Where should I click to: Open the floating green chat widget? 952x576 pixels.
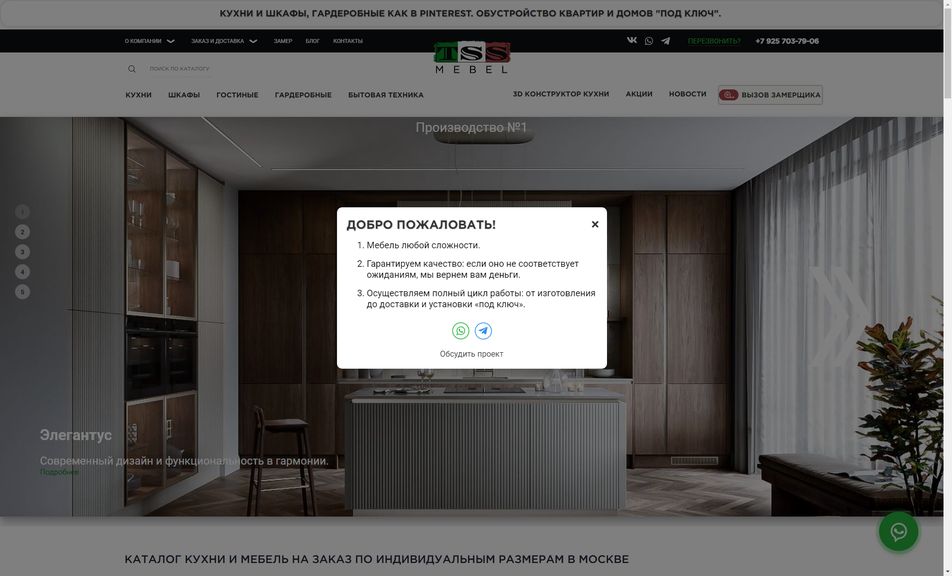(x=899, y=532)
